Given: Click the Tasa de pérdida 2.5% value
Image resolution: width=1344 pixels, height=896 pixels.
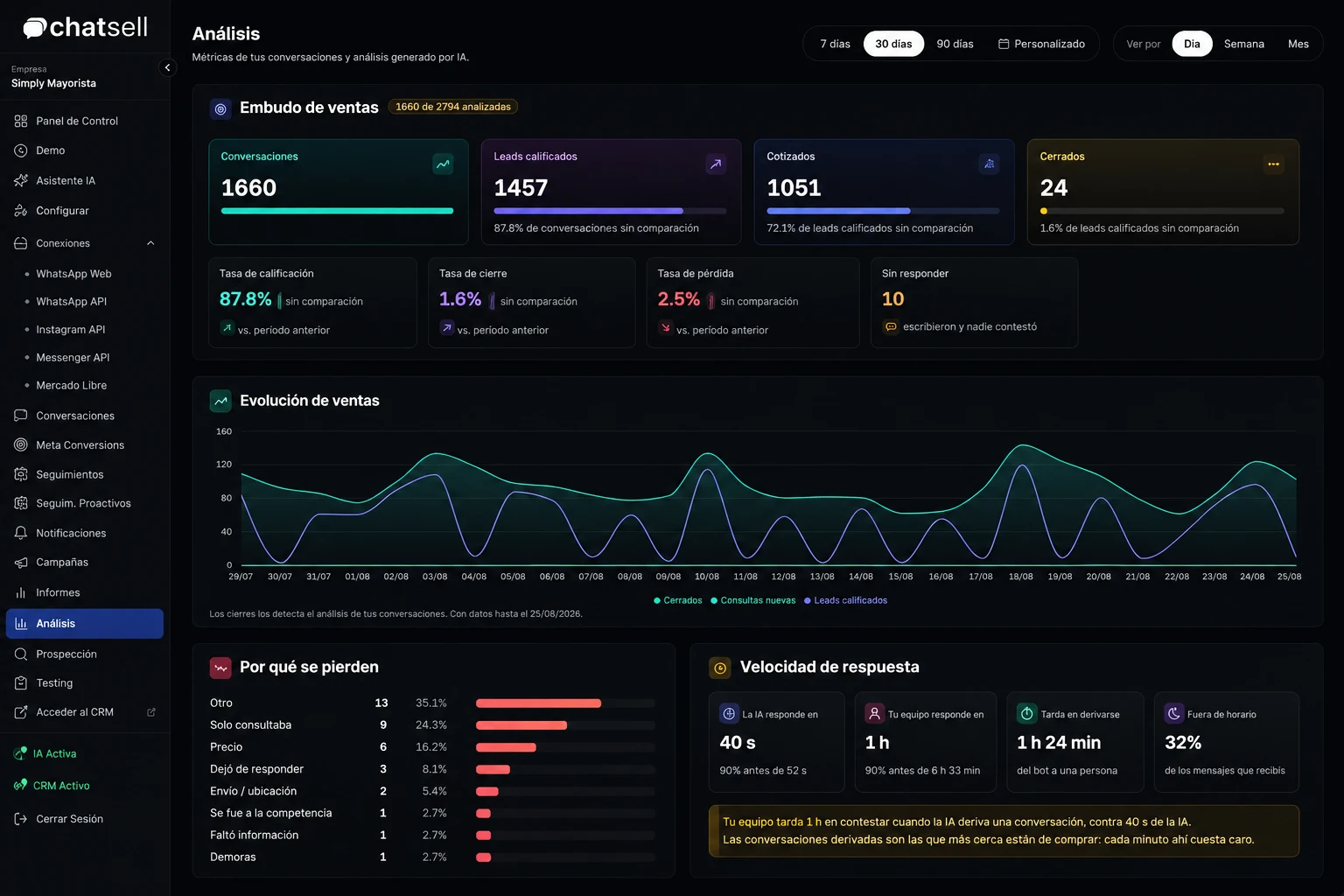Looking at the screenshot, I should pos(679,299).
